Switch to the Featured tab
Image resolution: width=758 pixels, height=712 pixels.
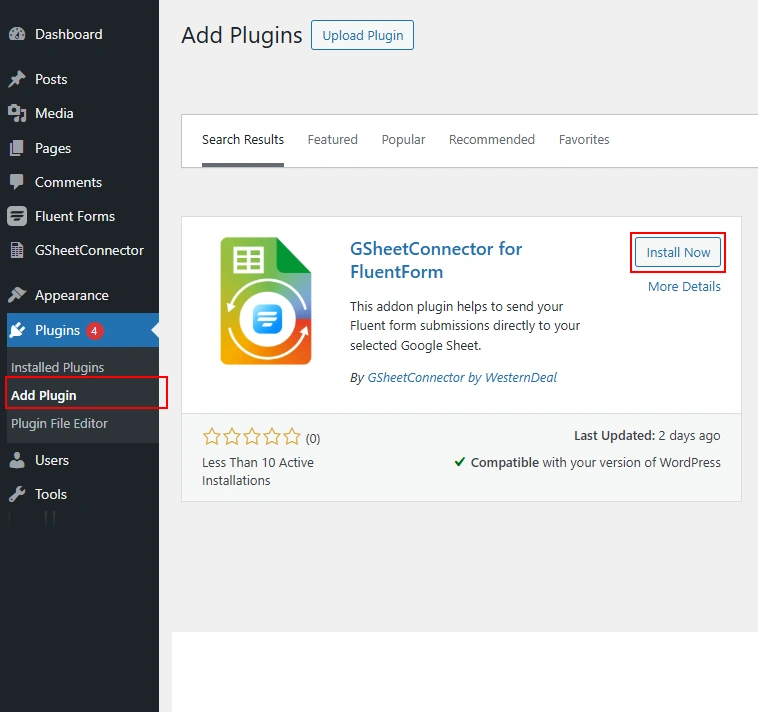click(x=332, y=140)
